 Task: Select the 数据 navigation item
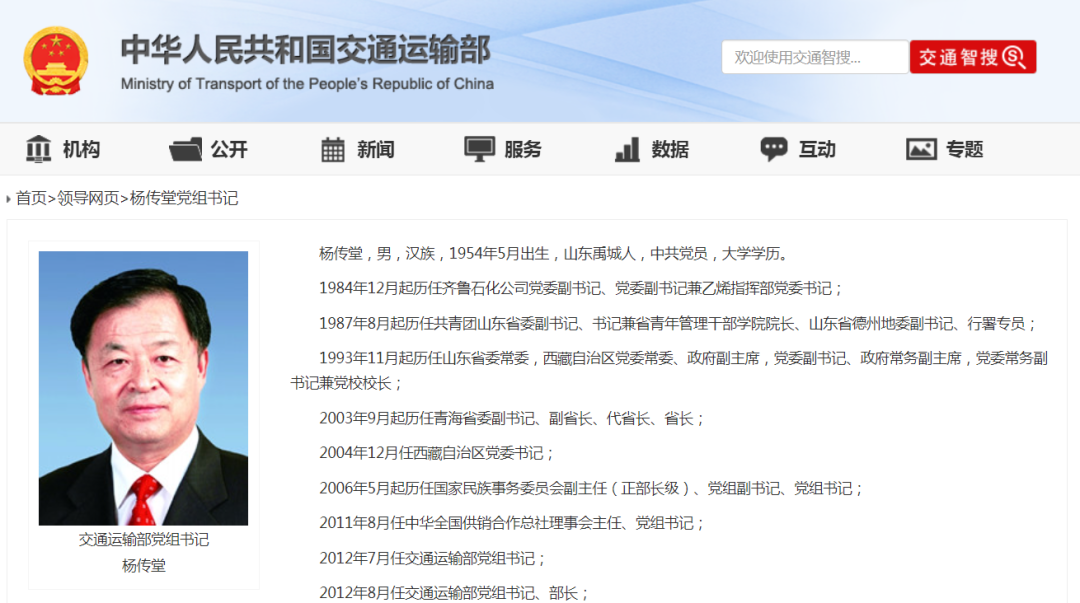(x=670, y=149)
